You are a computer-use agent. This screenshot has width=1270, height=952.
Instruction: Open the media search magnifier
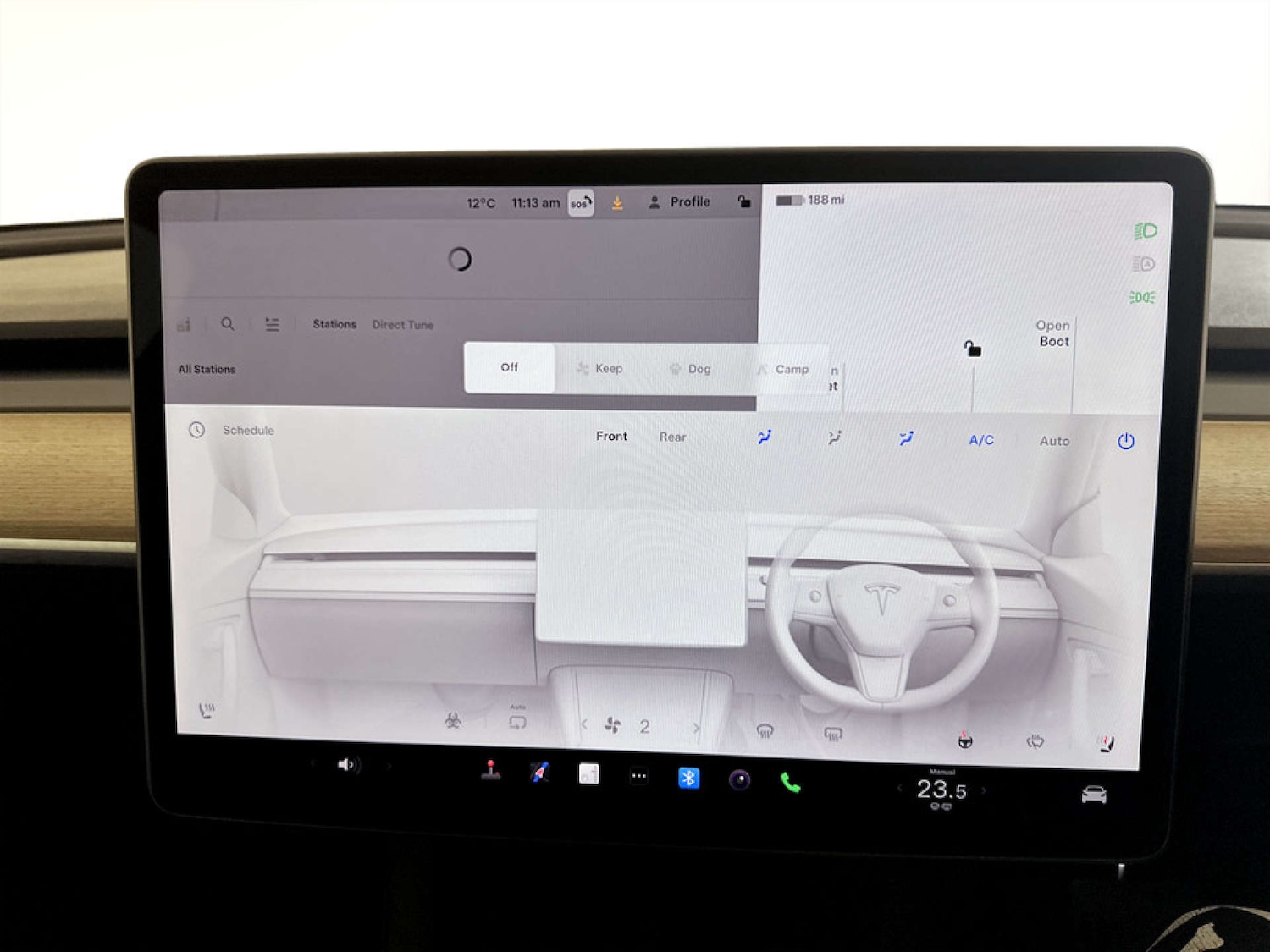point(227,324)
